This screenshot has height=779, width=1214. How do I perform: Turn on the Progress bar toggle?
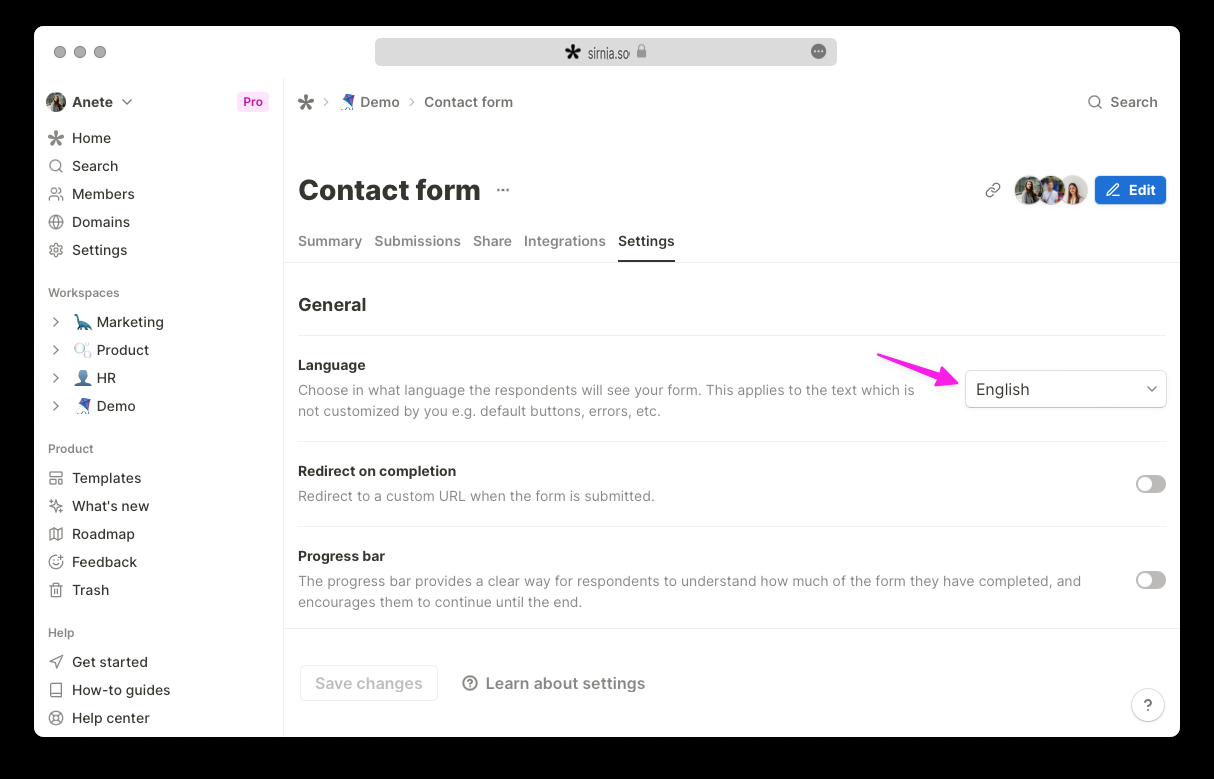click(1151, 580)
